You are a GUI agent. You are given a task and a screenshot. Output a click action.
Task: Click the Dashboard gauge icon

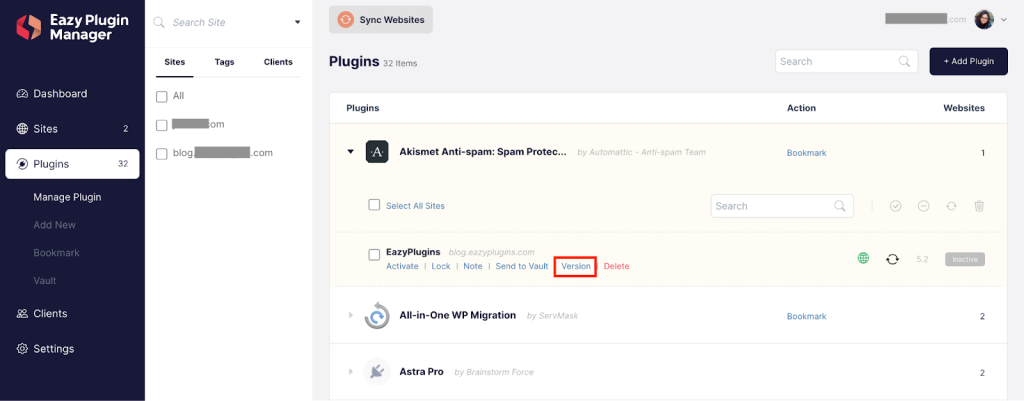point(22,93)
